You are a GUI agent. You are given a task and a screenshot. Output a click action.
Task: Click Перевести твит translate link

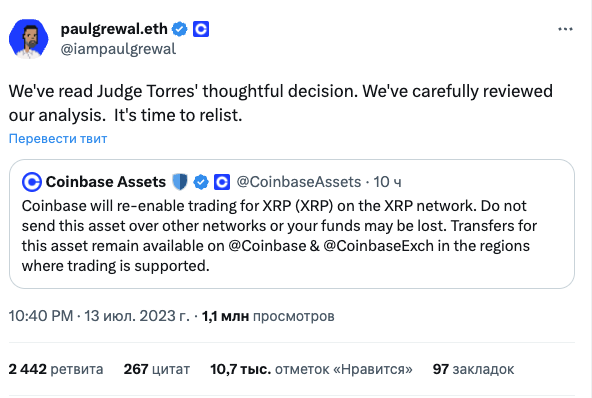click(x=58, y=139)
